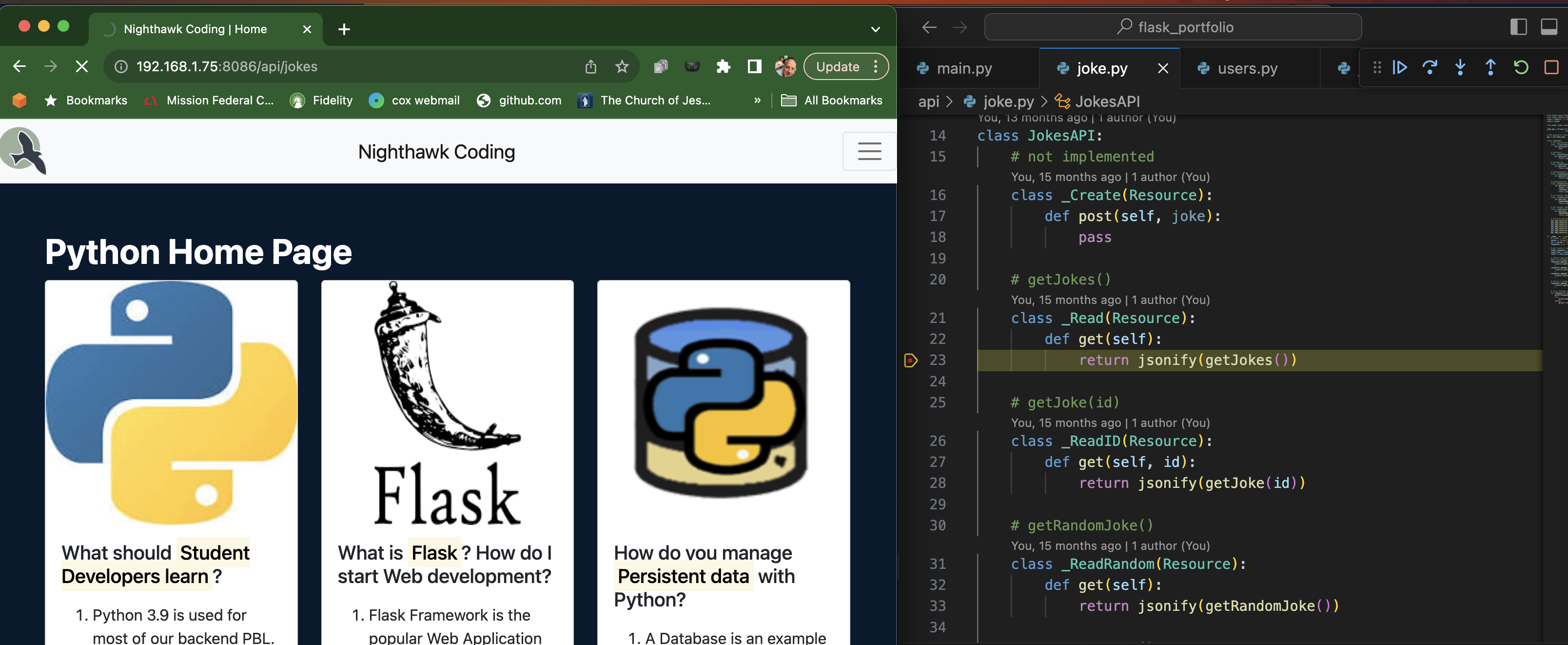
Task: Open cox webmail bookmark
Action: [414, 101]
